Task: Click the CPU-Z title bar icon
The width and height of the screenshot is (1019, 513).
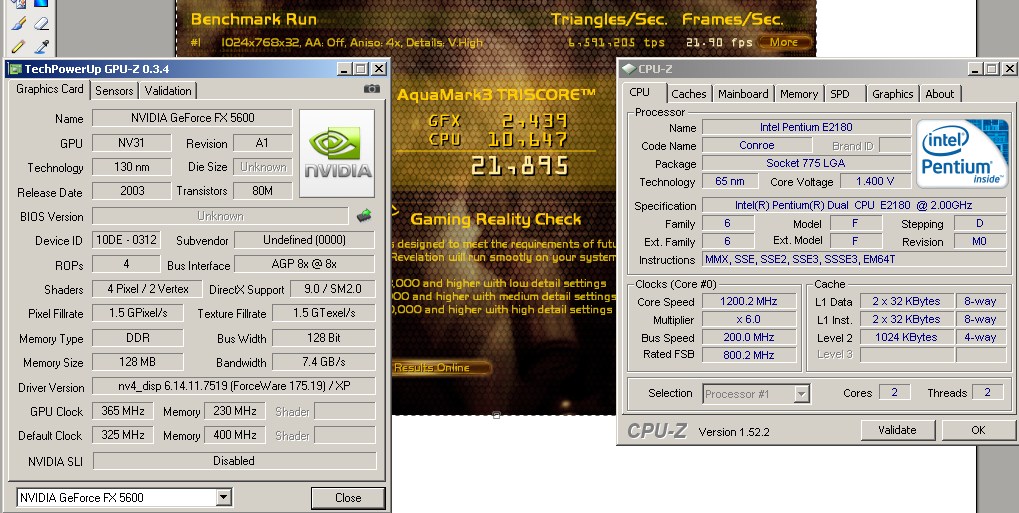Action: click(x=628, y=68)
